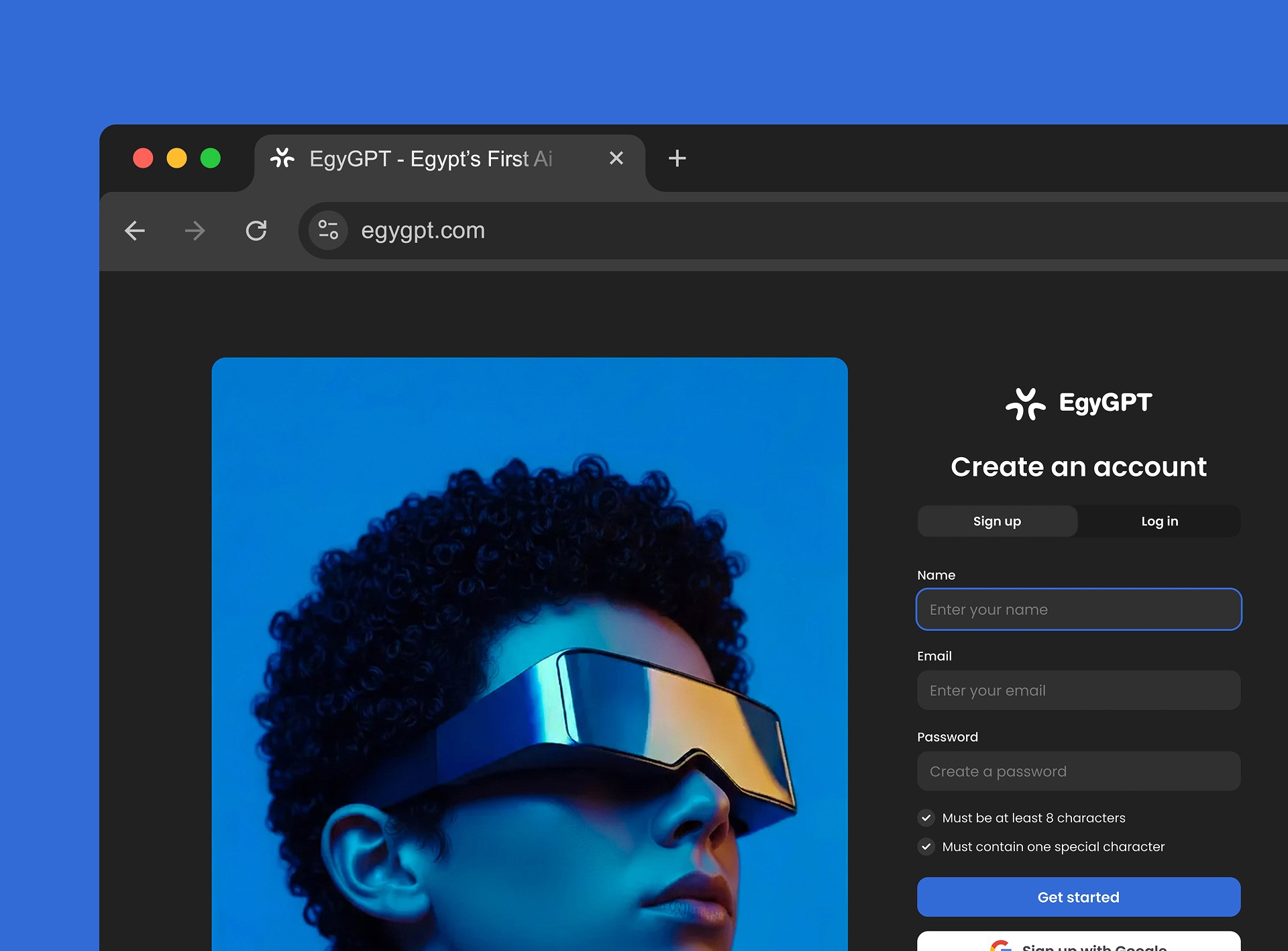This screenshot has height=951, width=1288.
Task: Click the browser forward arrow
Action: [195, 231]
